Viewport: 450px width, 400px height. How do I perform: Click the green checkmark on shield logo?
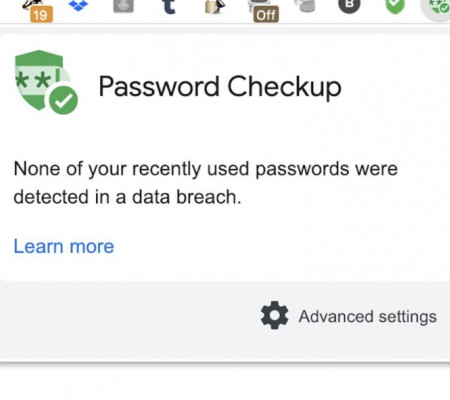tap(63, 100)
